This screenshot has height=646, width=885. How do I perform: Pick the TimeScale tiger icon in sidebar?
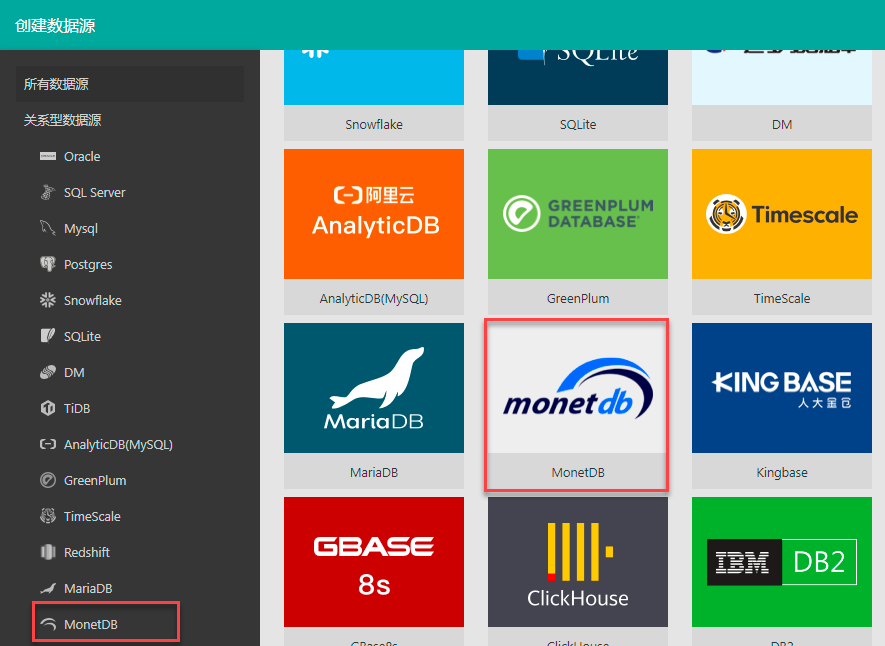pos(47,517)
